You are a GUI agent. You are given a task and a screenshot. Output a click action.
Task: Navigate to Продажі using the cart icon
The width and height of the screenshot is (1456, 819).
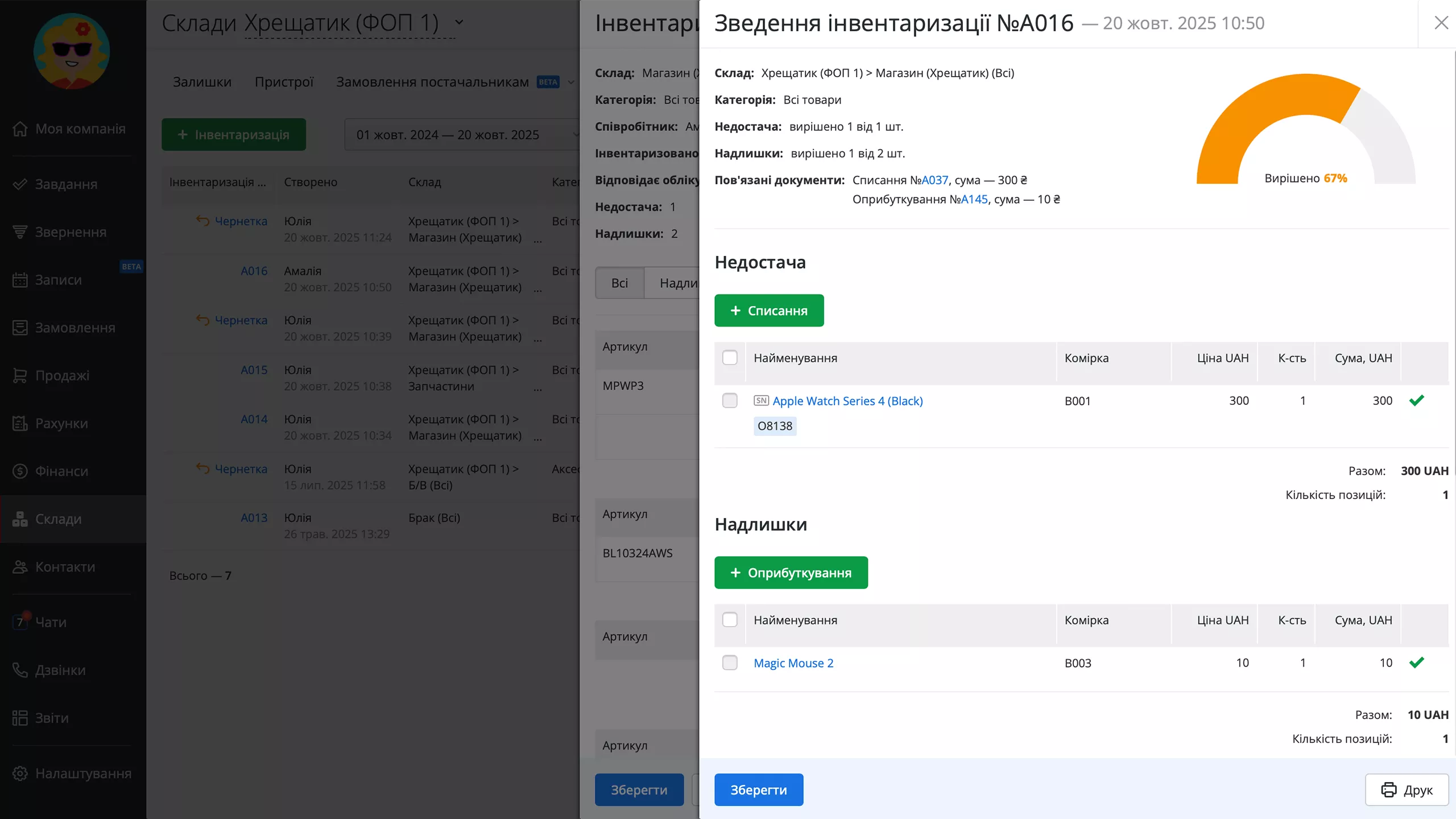(x=63, y=375)
